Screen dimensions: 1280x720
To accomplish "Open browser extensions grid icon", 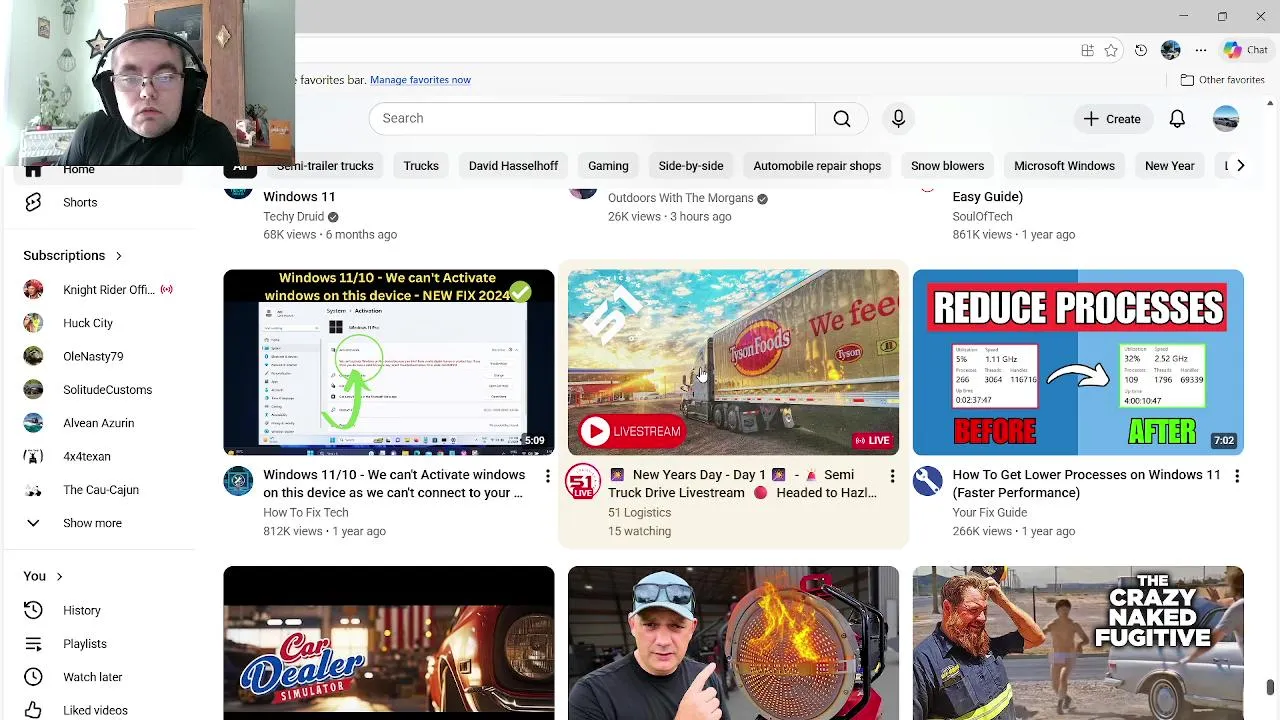I will 1087,50.
